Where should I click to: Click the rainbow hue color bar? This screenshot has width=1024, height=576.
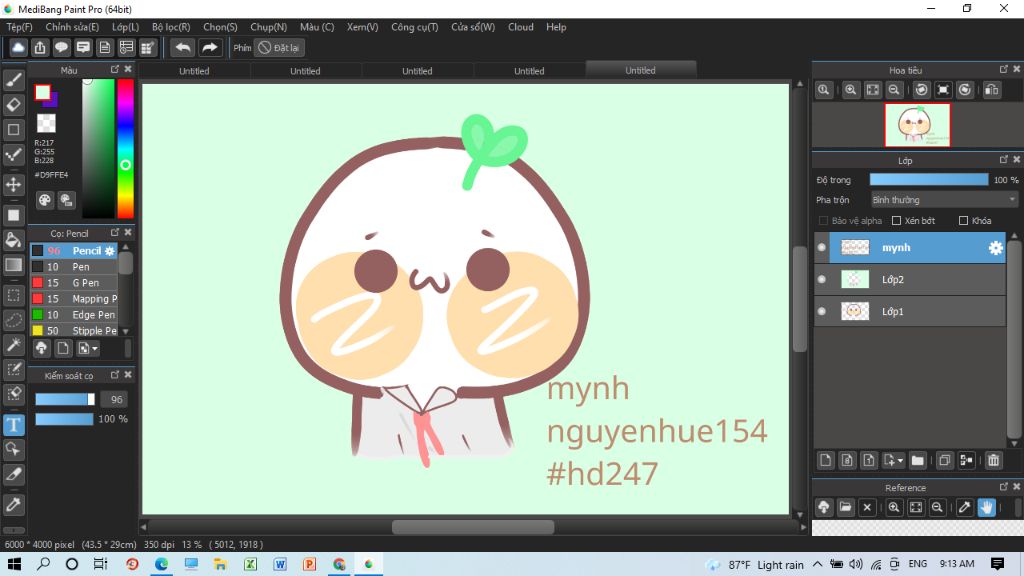pos(125,148)
